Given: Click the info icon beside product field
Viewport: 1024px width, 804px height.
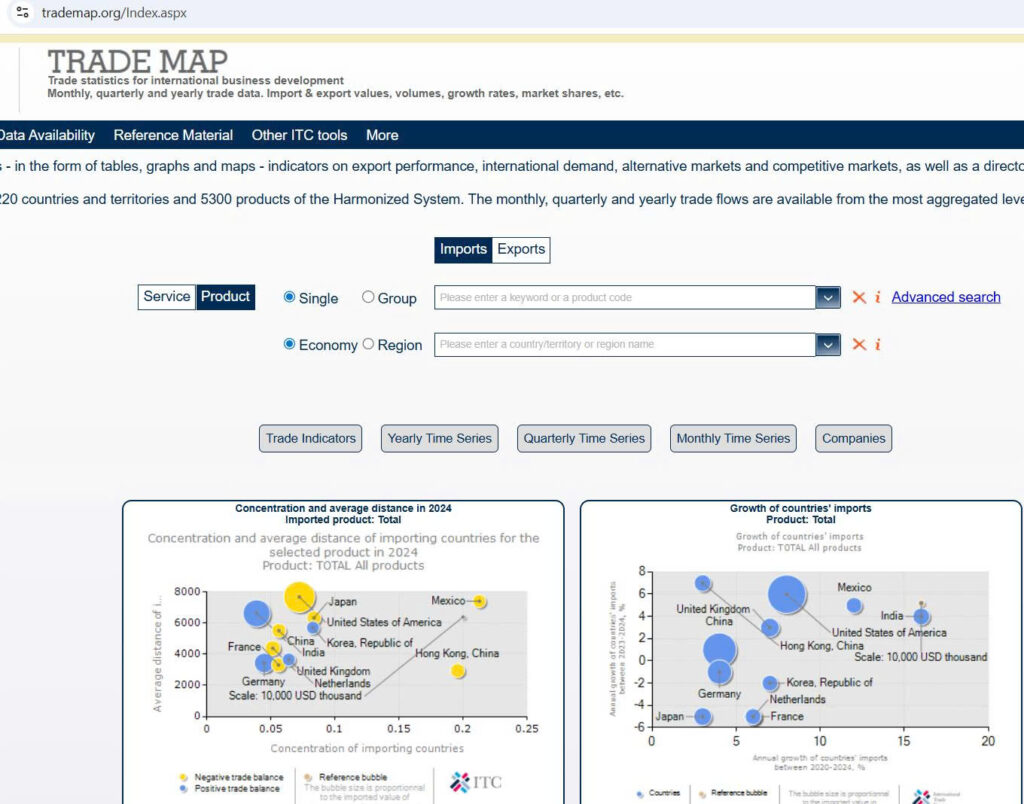Looking at the screenshot, I should pos(877,297).
